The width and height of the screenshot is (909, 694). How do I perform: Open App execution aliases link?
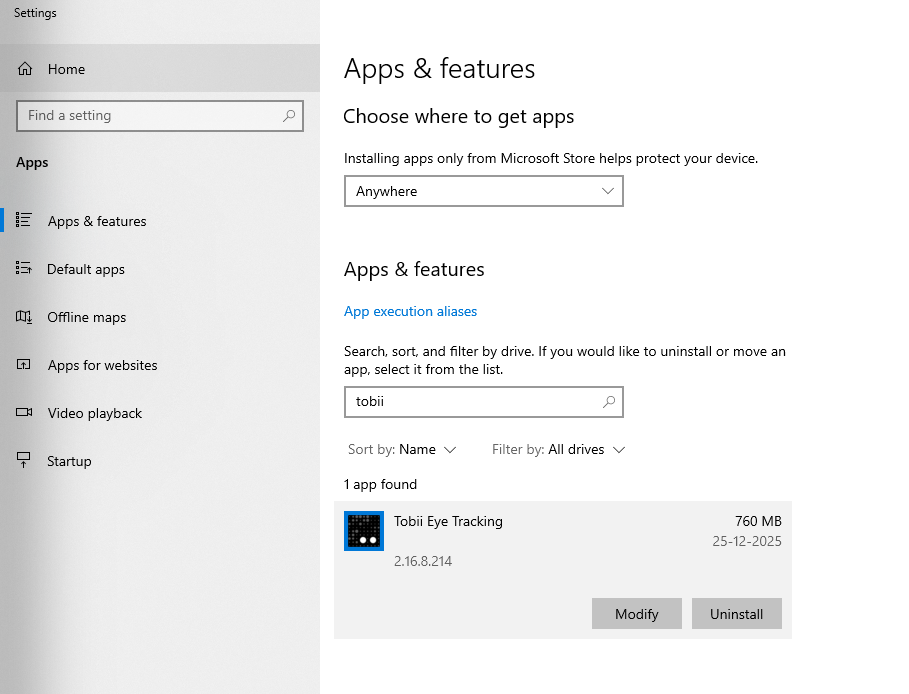pyautogui.click(x=410, y=311)
